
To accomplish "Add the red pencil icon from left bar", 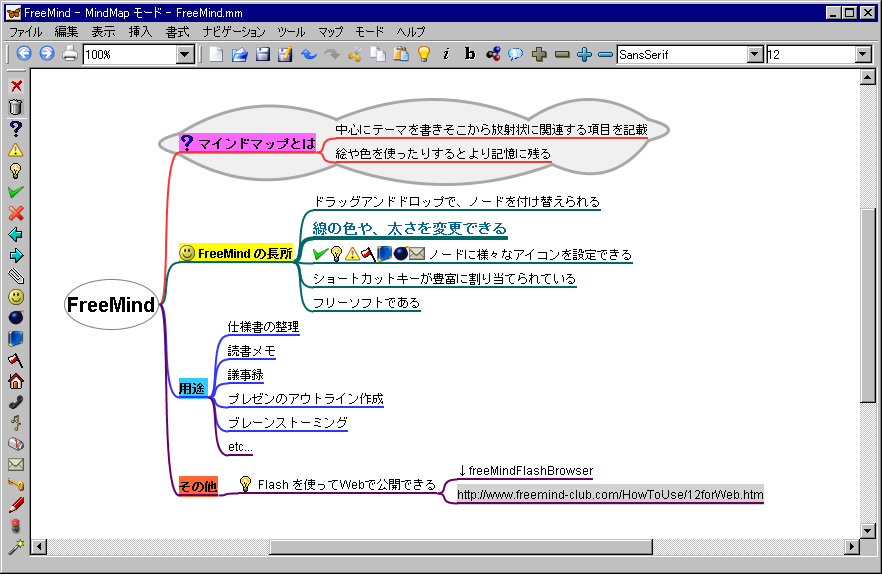I will click(16, 505).
